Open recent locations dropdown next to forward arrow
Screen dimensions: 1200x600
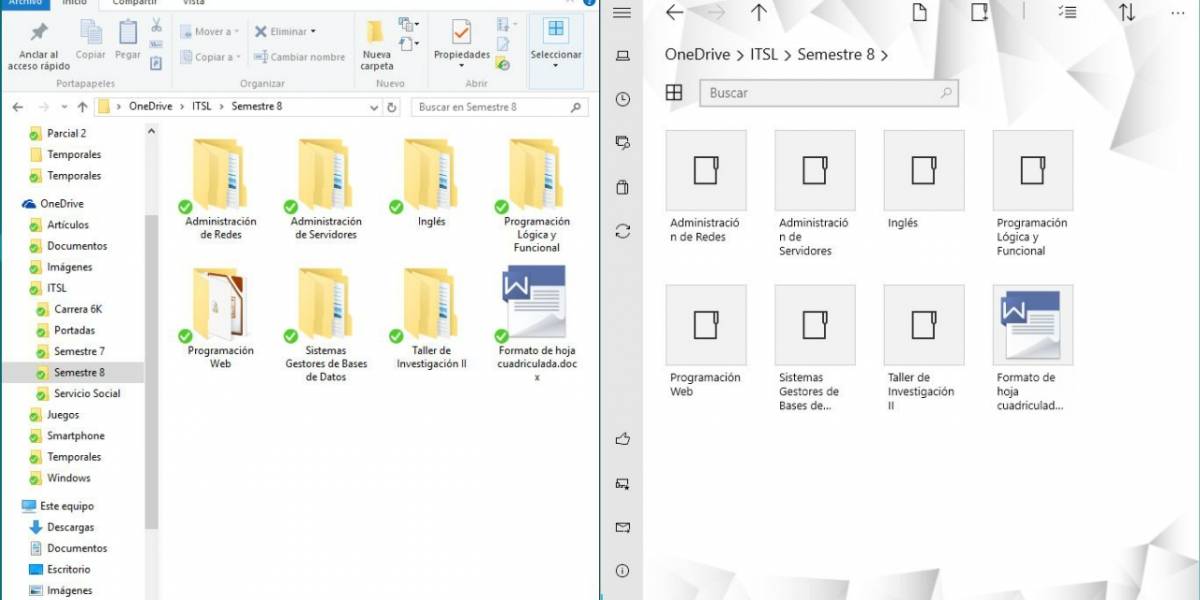pyautogui.click(x=64, y=107)
